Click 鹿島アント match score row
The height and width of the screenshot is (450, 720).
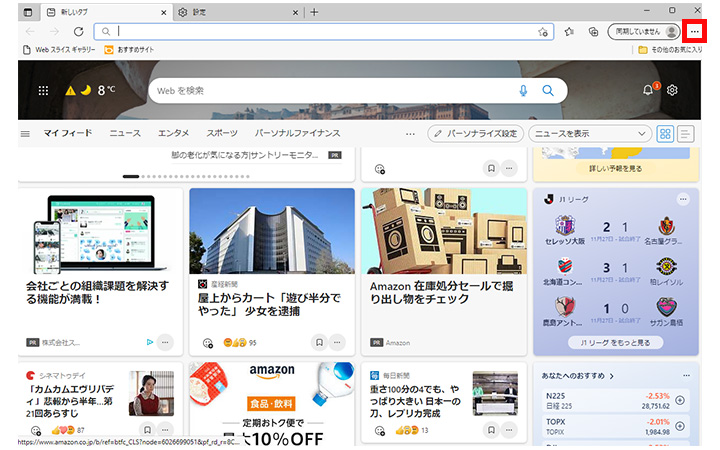pyautogui.click(x=615, y=311)
